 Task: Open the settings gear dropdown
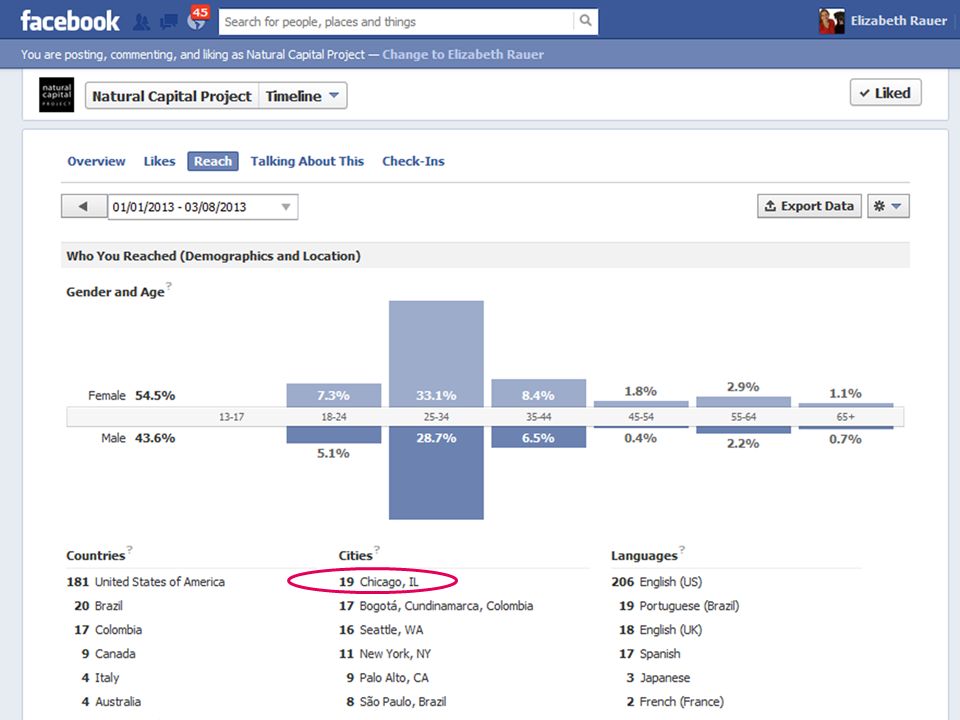coord(888,206)
